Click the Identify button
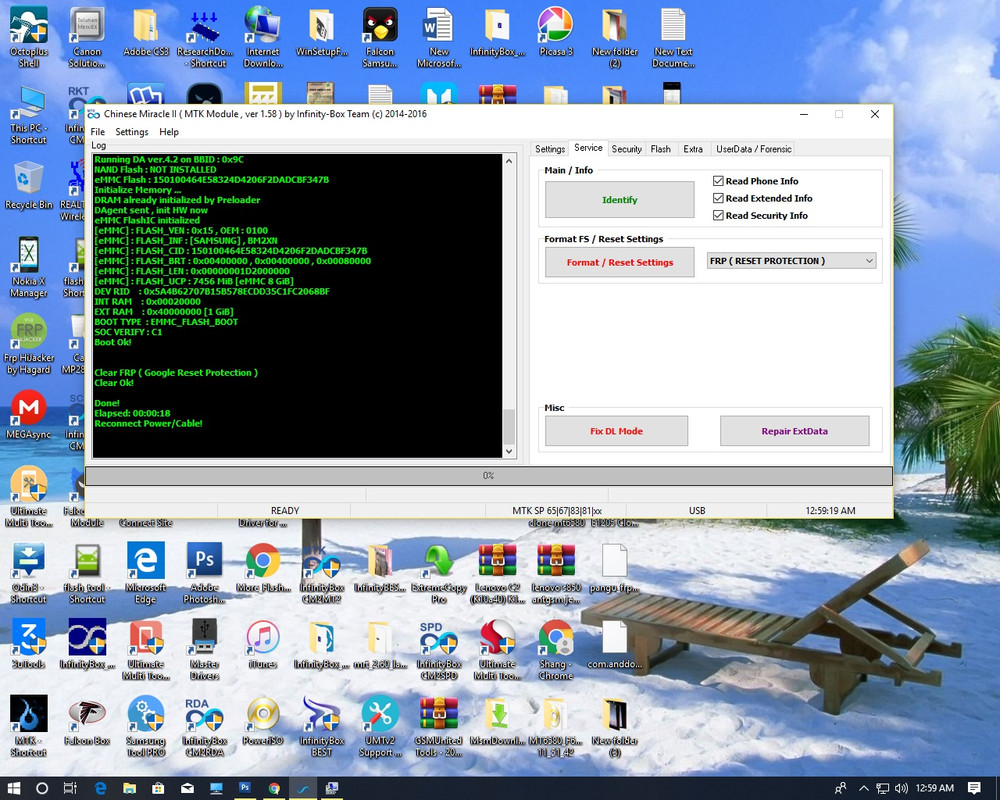Screen dimensions: 1000x800 tap(619, 200)
